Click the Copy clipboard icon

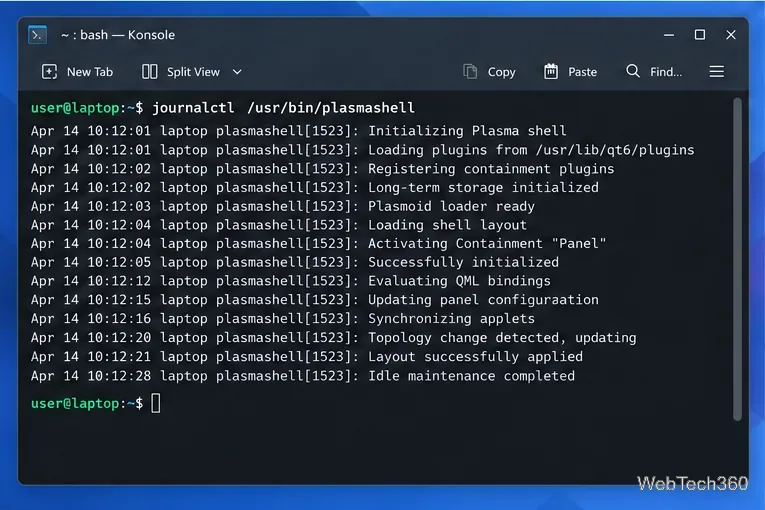[x=470, y=72]
